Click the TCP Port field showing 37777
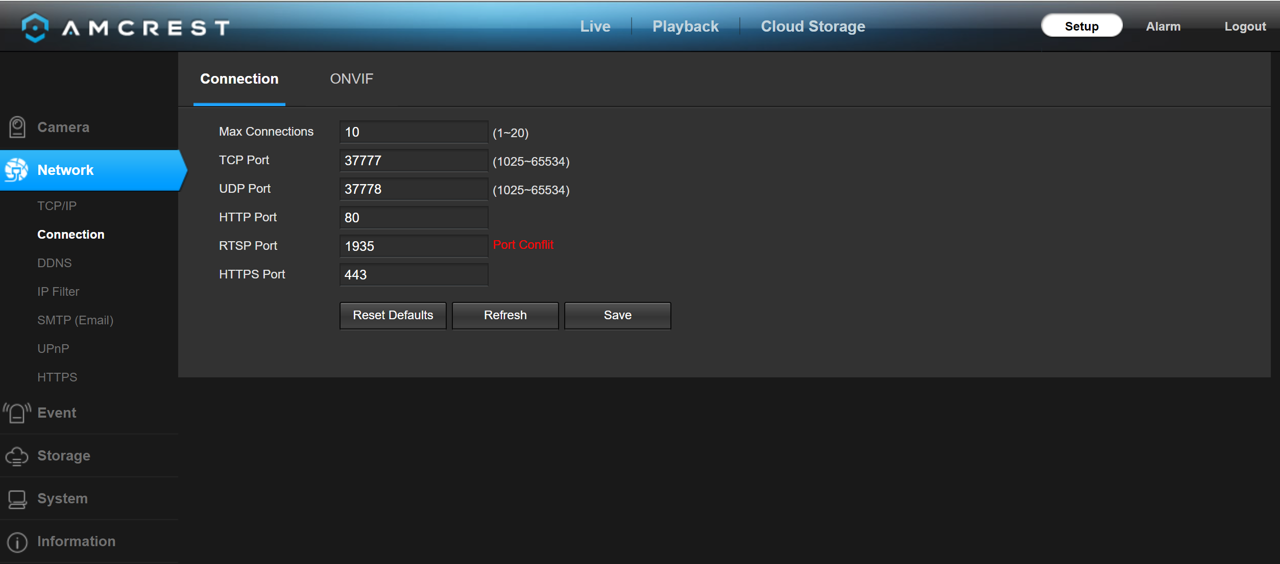The height and width of the screenshot is (564, 1280). coord(414,160)
